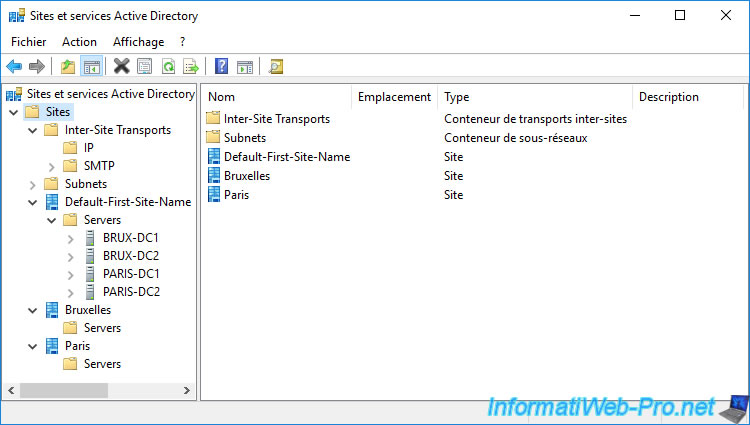Open the Affichage menu
750x425 pixels.
click(138, 42)
